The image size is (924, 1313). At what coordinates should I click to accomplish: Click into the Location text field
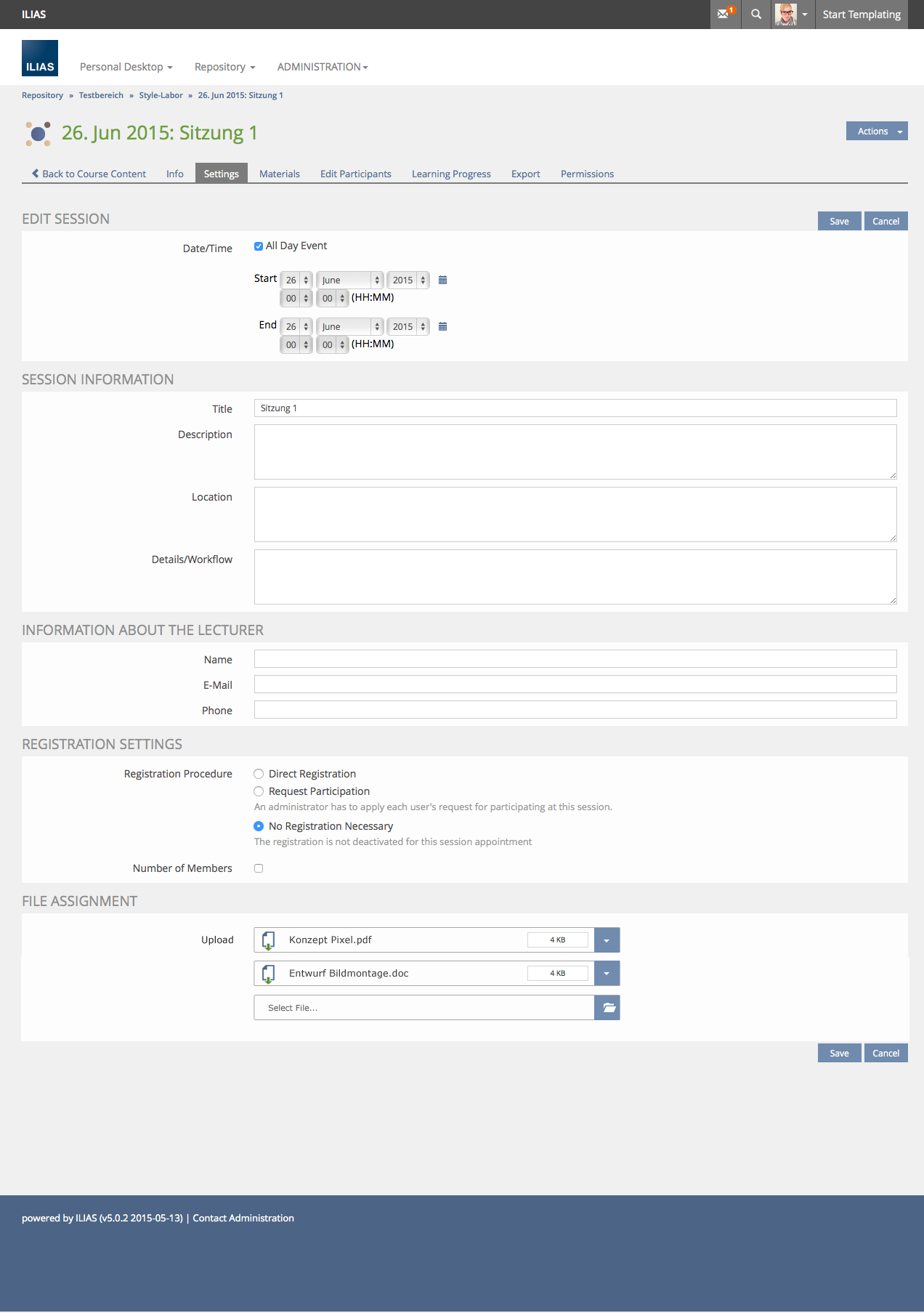pyautogui.click(x=575, y=514)
